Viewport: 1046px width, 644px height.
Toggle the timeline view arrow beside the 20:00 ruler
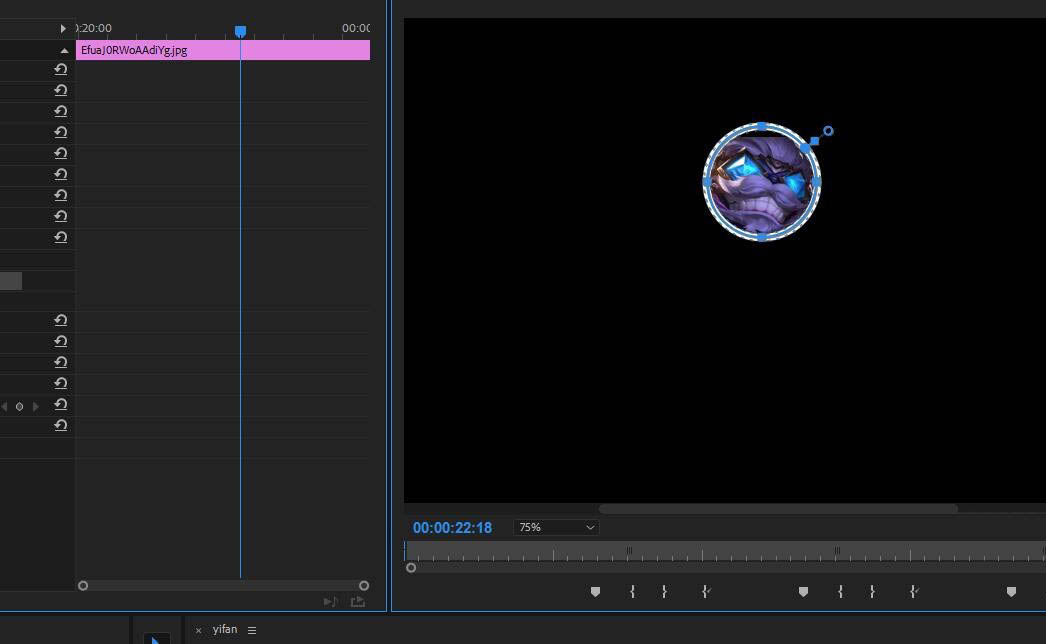63,28
